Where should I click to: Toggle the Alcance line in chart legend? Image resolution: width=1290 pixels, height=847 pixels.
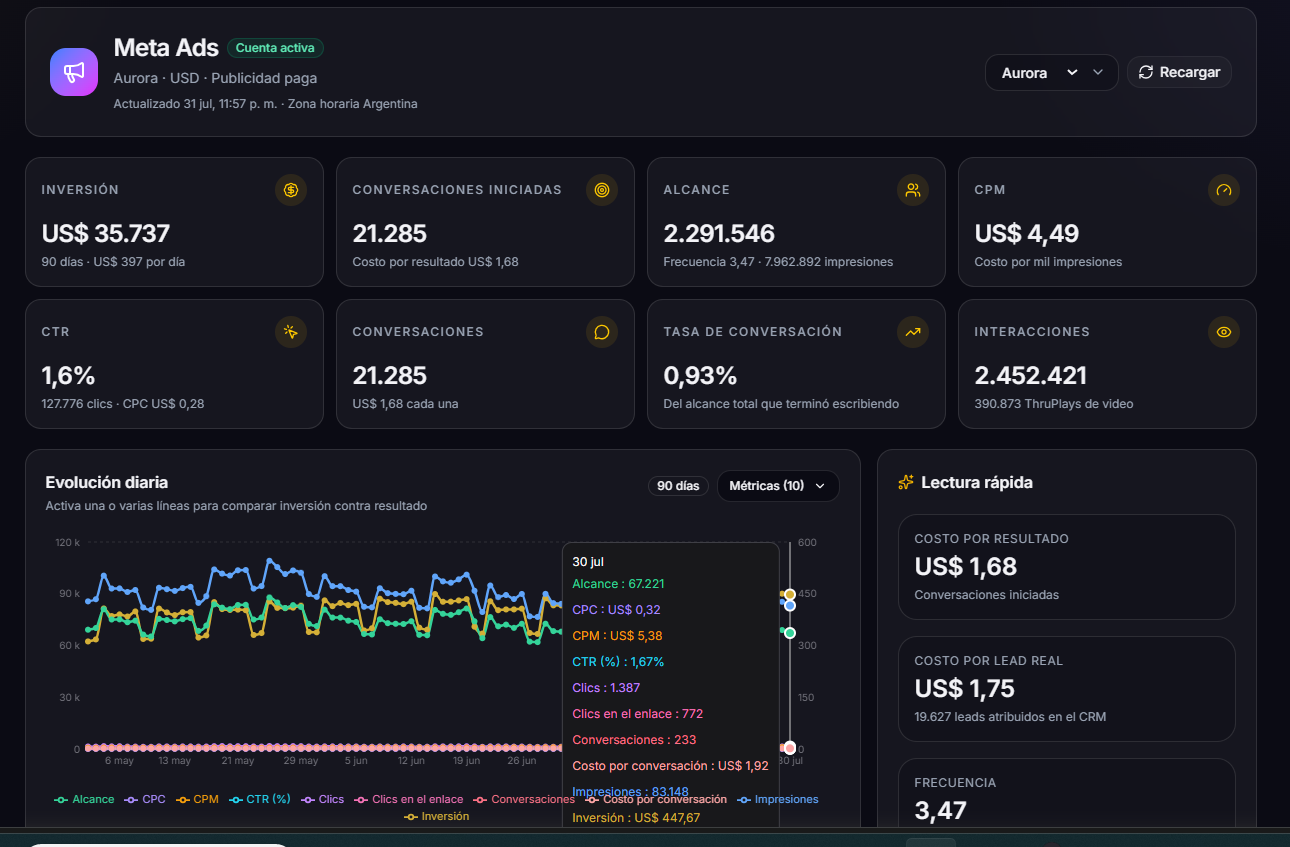(86, 799)
